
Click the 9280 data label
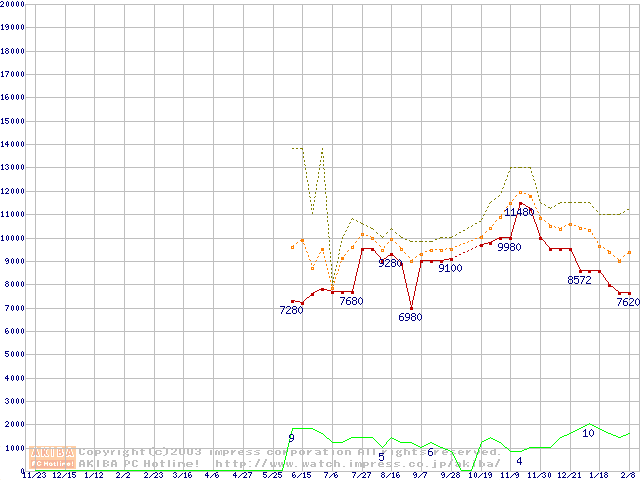tap(390, 263)
